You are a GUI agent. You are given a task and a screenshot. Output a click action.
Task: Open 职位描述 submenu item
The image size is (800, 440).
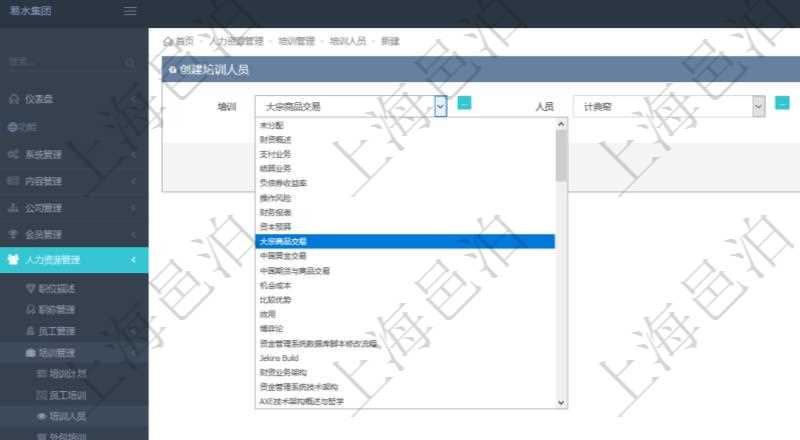point(57,289)
